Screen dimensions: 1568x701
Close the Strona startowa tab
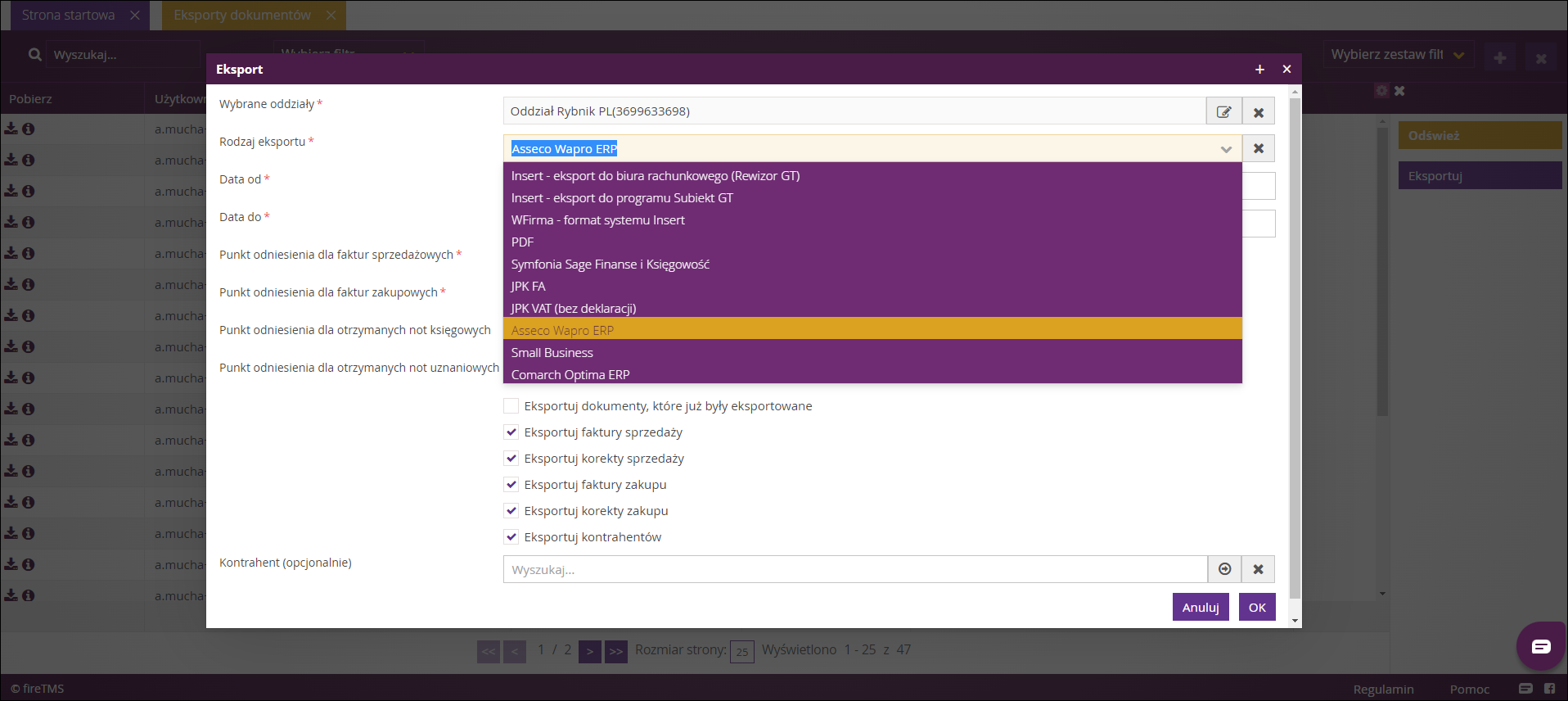point(135,15)
